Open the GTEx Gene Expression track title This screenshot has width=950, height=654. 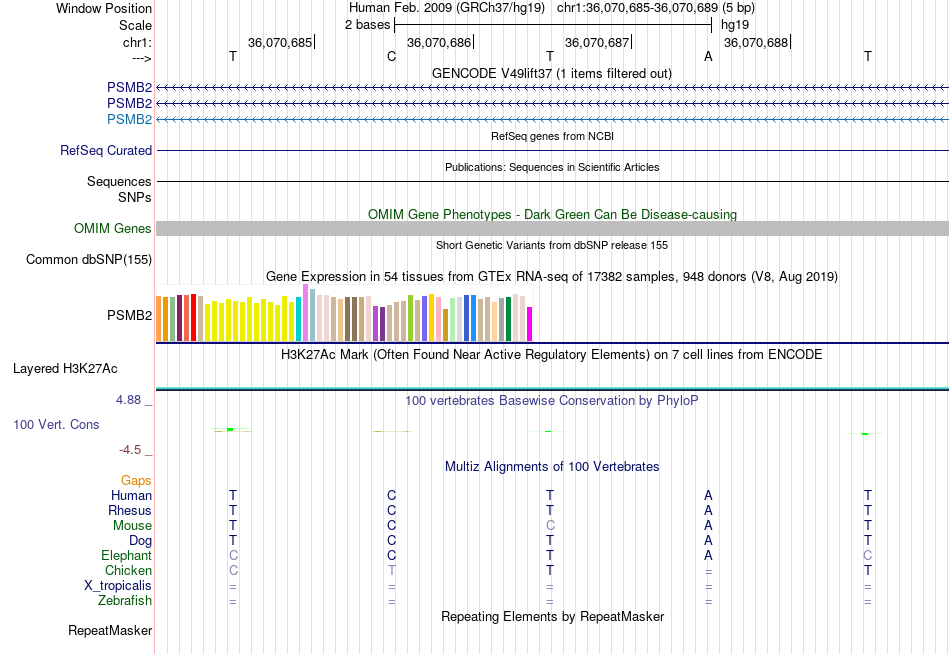pyautogui.click(x=552, y=277)
